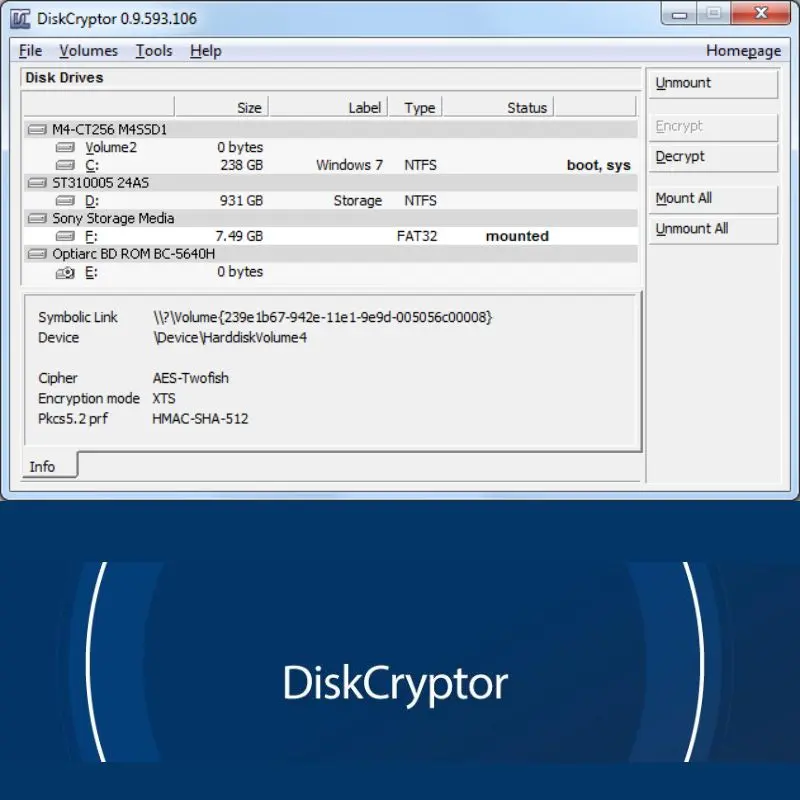
Task: Click the Decrypt button
Action: tap(712, 157)
